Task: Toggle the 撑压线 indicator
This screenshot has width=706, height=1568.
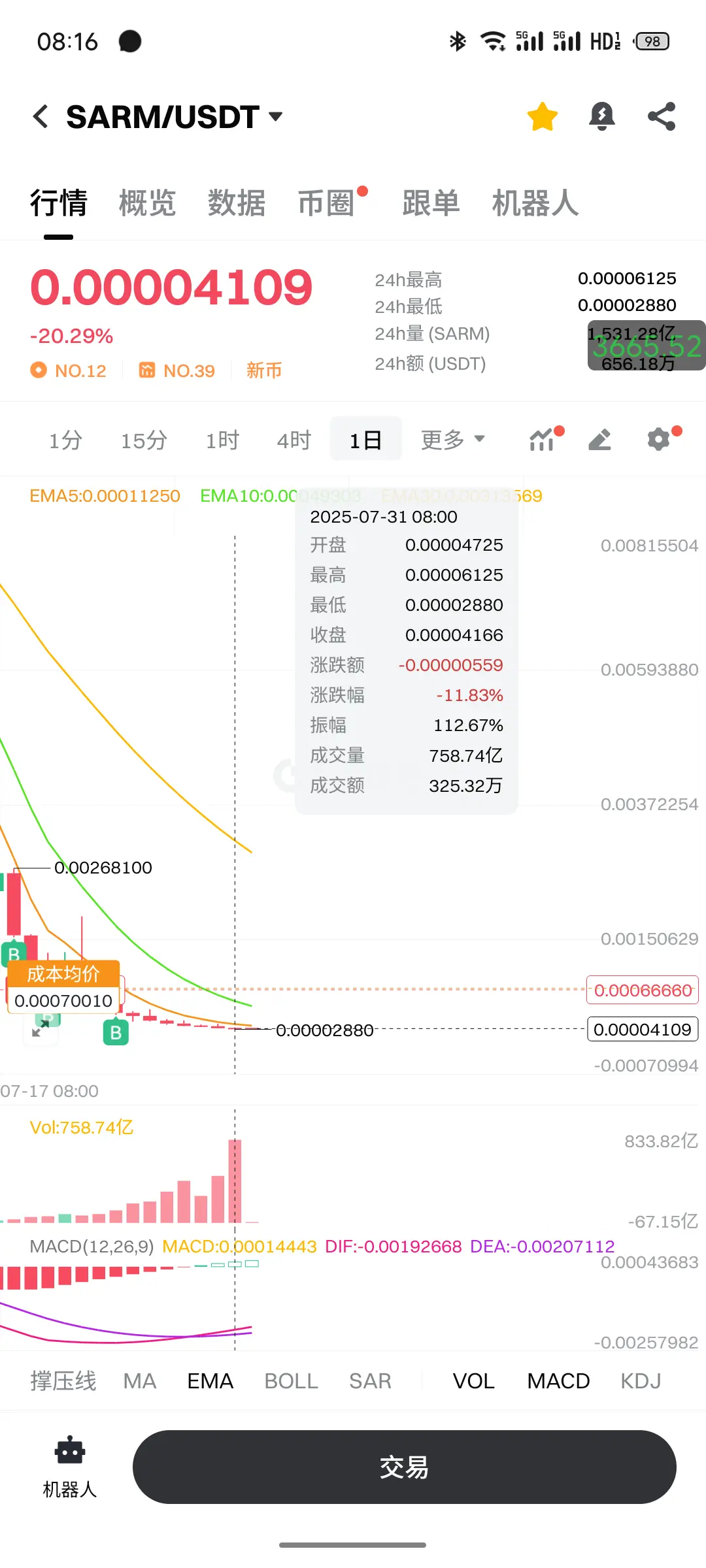Action: pyautogui.click(x=63, y=1381)
